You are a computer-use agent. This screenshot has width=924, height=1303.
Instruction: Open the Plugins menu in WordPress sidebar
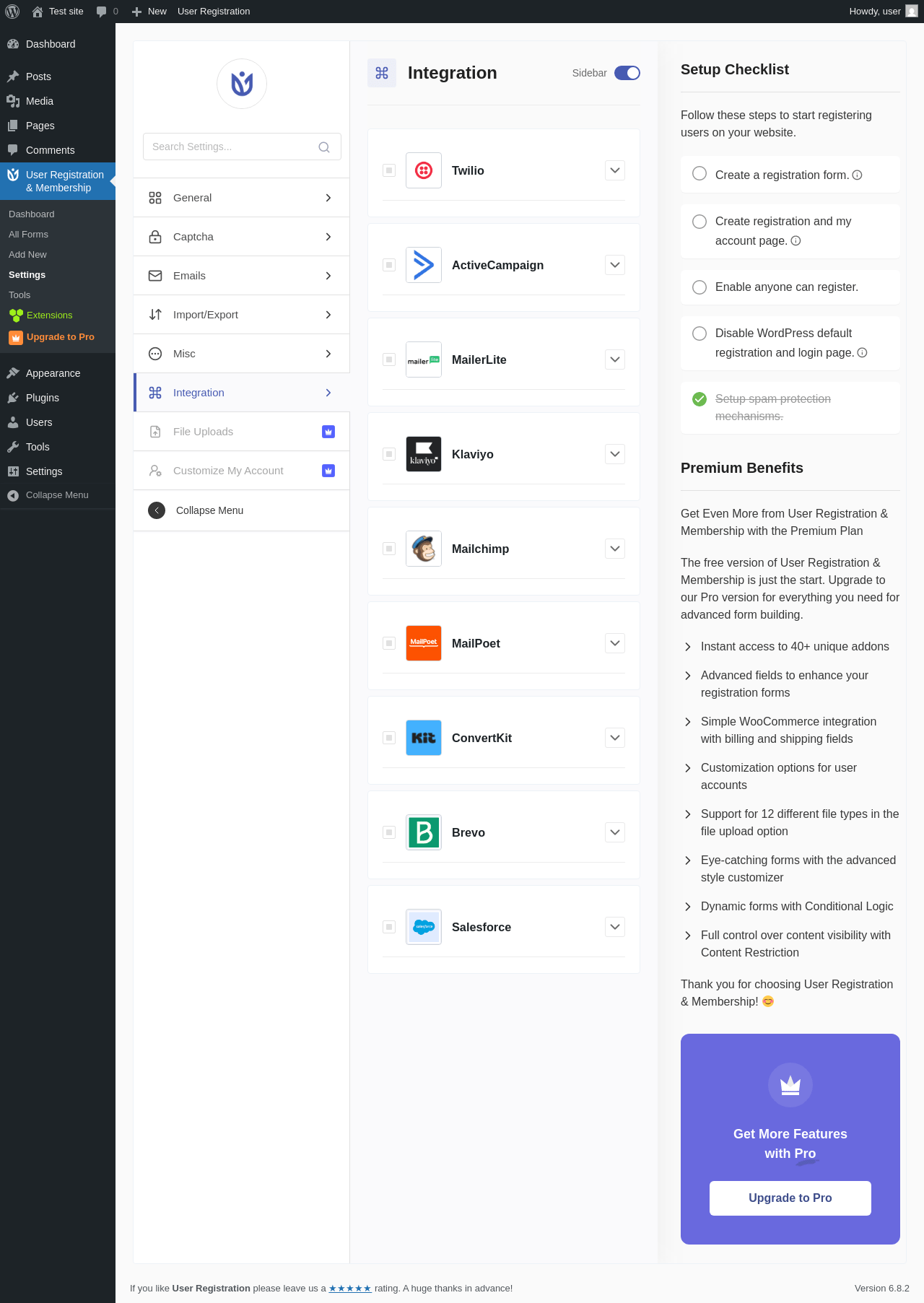(x=58, y=398)
